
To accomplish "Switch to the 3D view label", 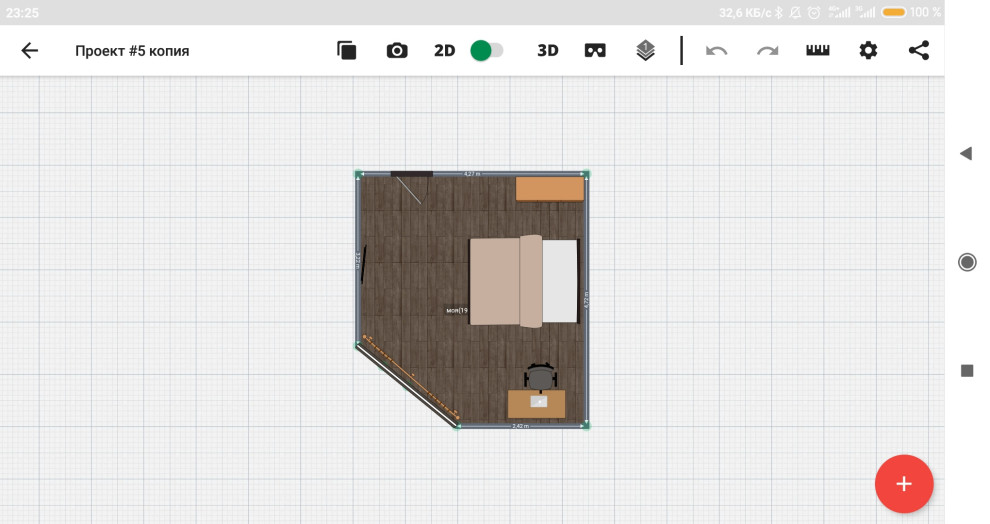I will click(548, 51).
